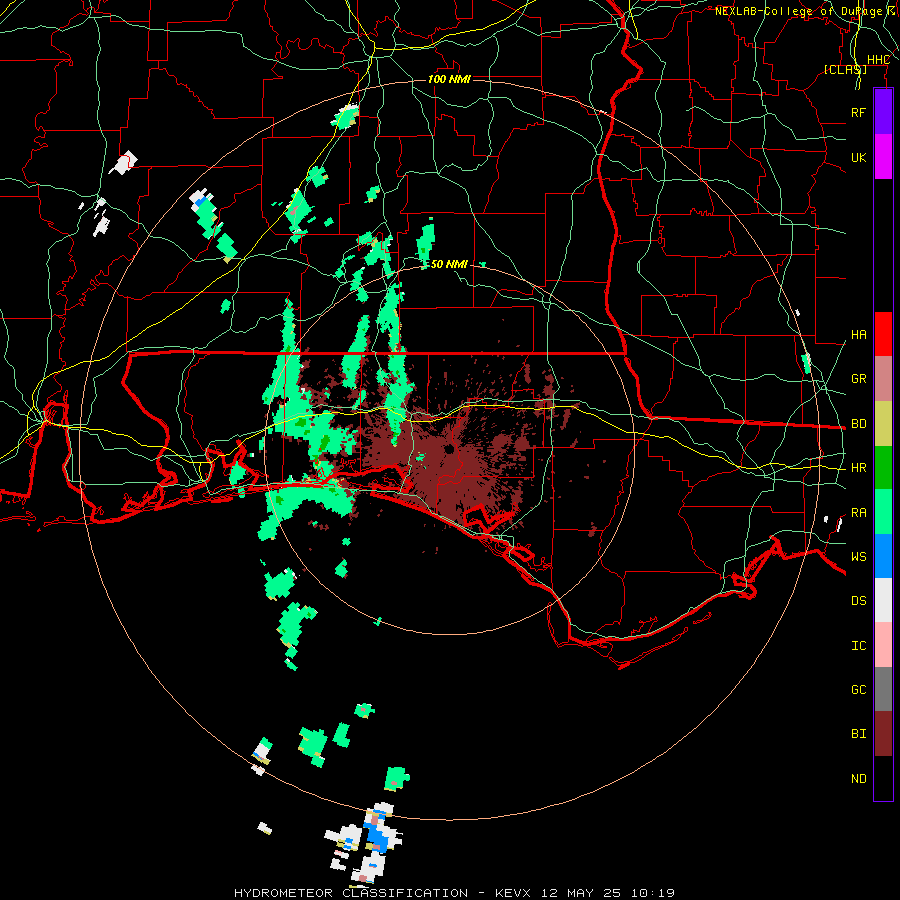Screen dimensions: 900x900
Task: Click the GR legend label
Action: tap(858, 379)
